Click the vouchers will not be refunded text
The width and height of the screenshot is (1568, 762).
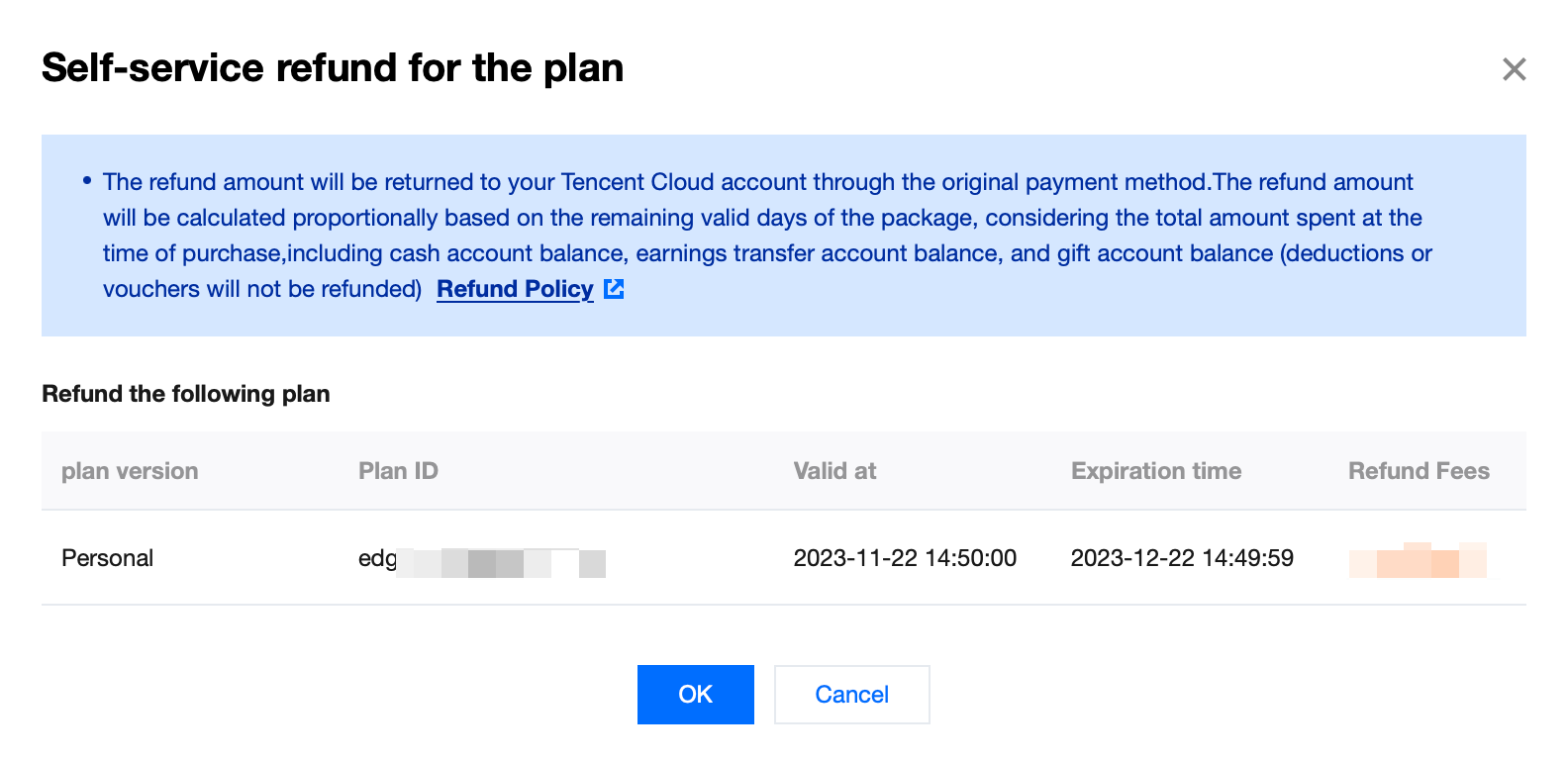262,289
